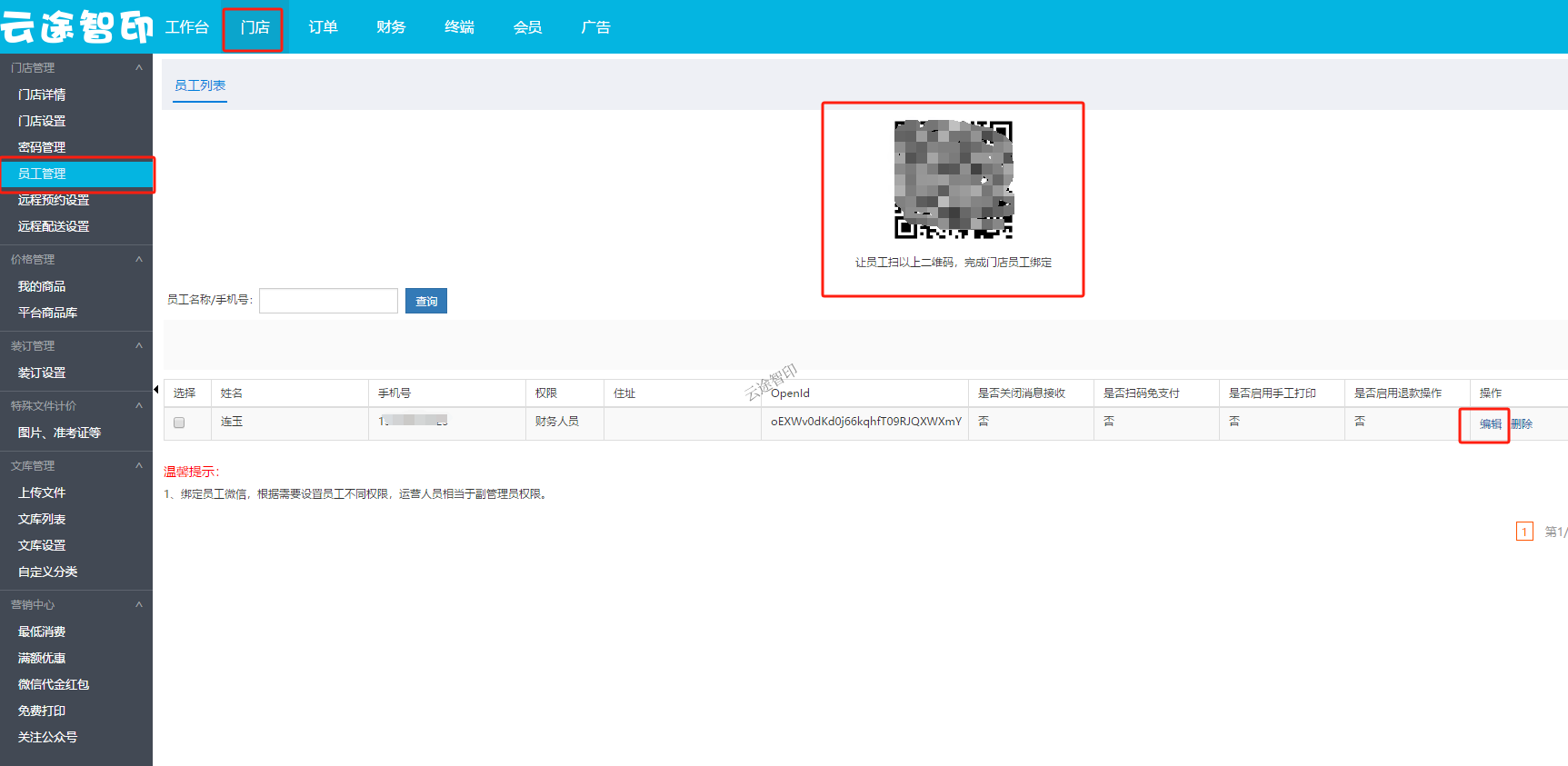Click the employee binding QR code
Image resolution: width=1568 pixels, height=766 pixels.
954,180
